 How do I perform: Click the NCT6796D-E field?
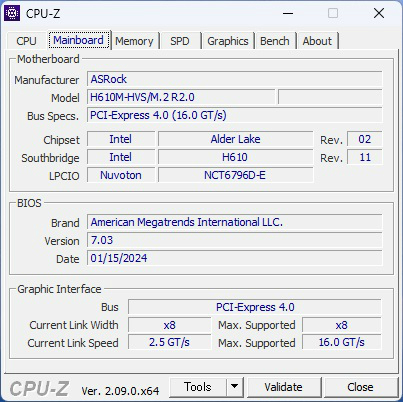coord(235,175)
